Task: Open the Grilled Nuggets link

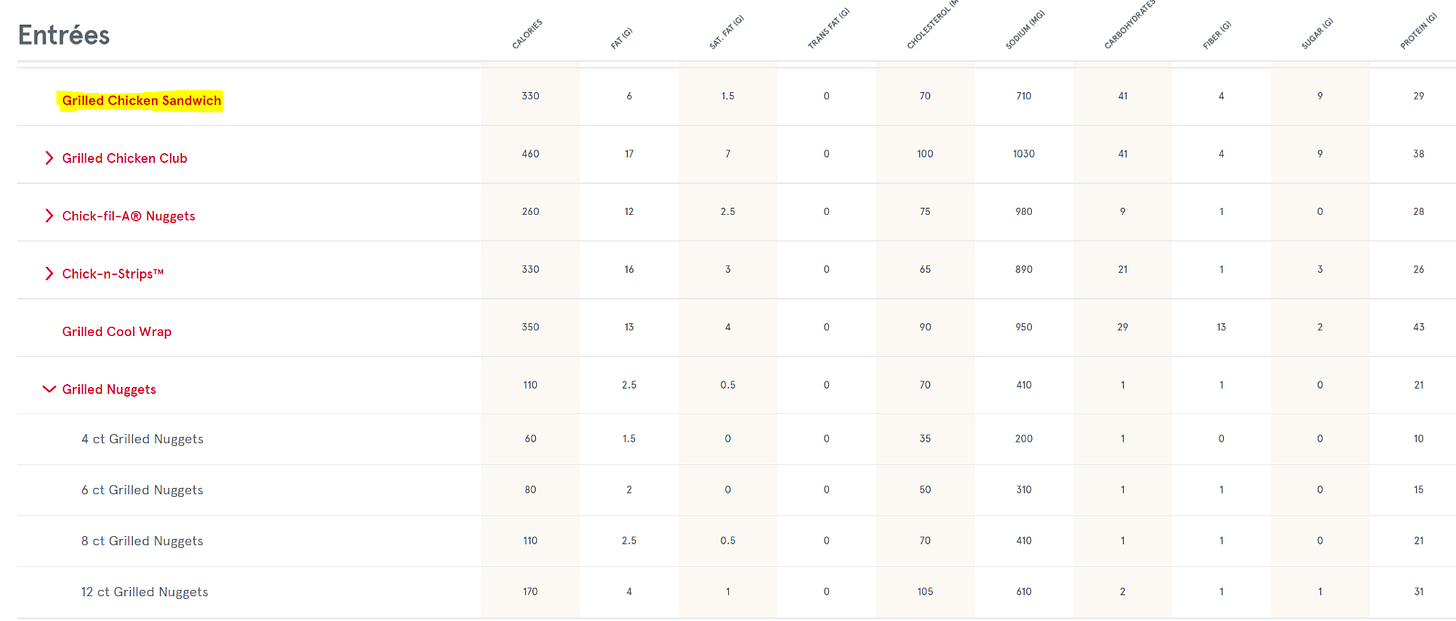Action: pos(109,390)
